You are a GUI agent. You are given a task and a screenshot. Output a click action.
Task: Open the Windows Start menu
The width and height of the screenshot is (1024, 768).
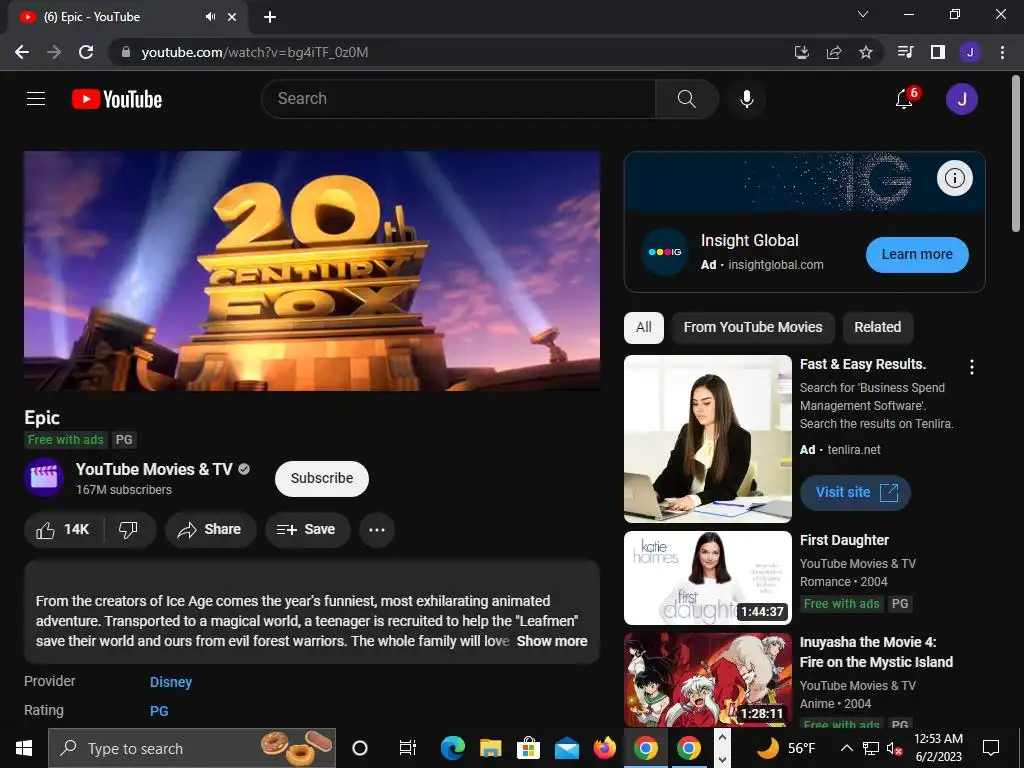[x=24, y=748]
